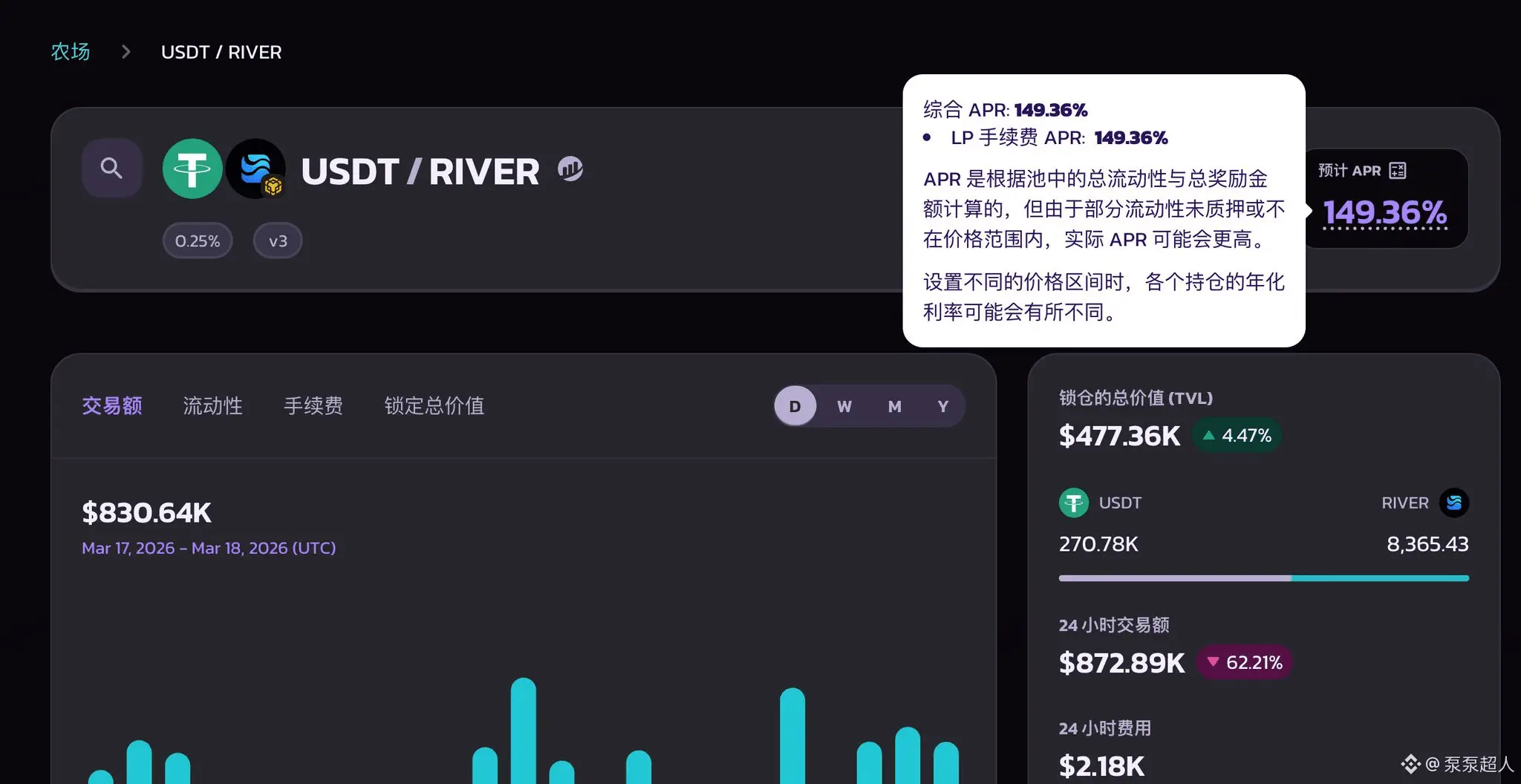Select the D daily chart period
The width and height of the screenshot is (1521, 784).
pos(795,406)
